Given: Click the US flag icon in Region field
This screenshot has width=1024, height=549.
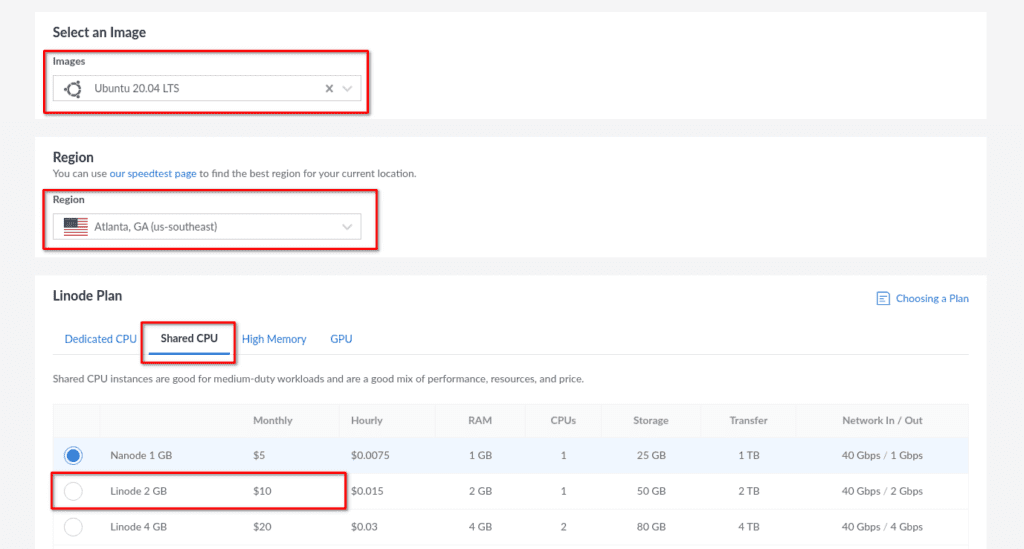Looking at the screenshot, I should (76, 227).
